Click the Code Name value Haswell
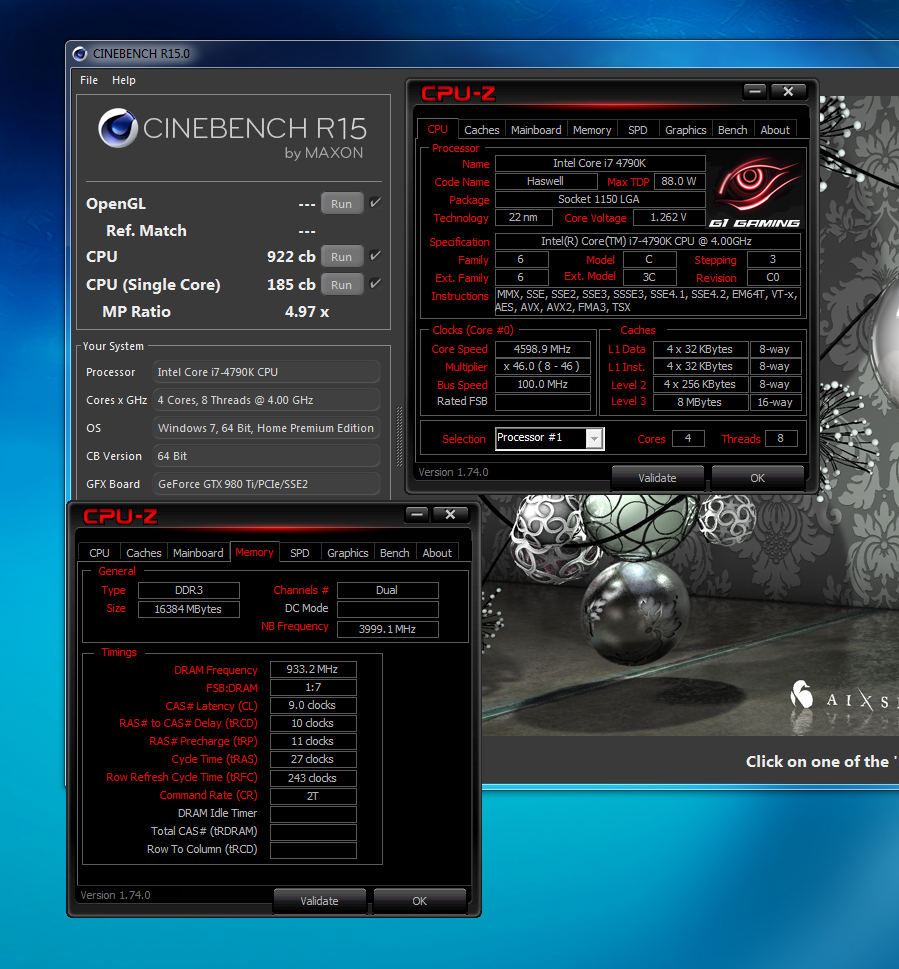 click(546, 181)
